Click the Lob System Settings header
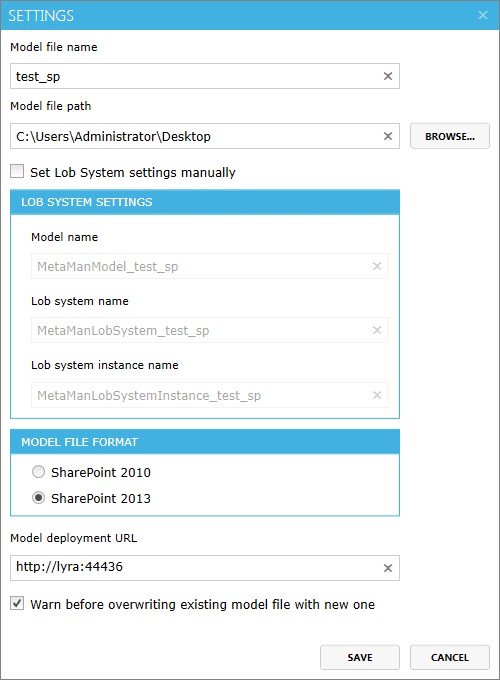The image size is (500, 680). coord(205,202)
